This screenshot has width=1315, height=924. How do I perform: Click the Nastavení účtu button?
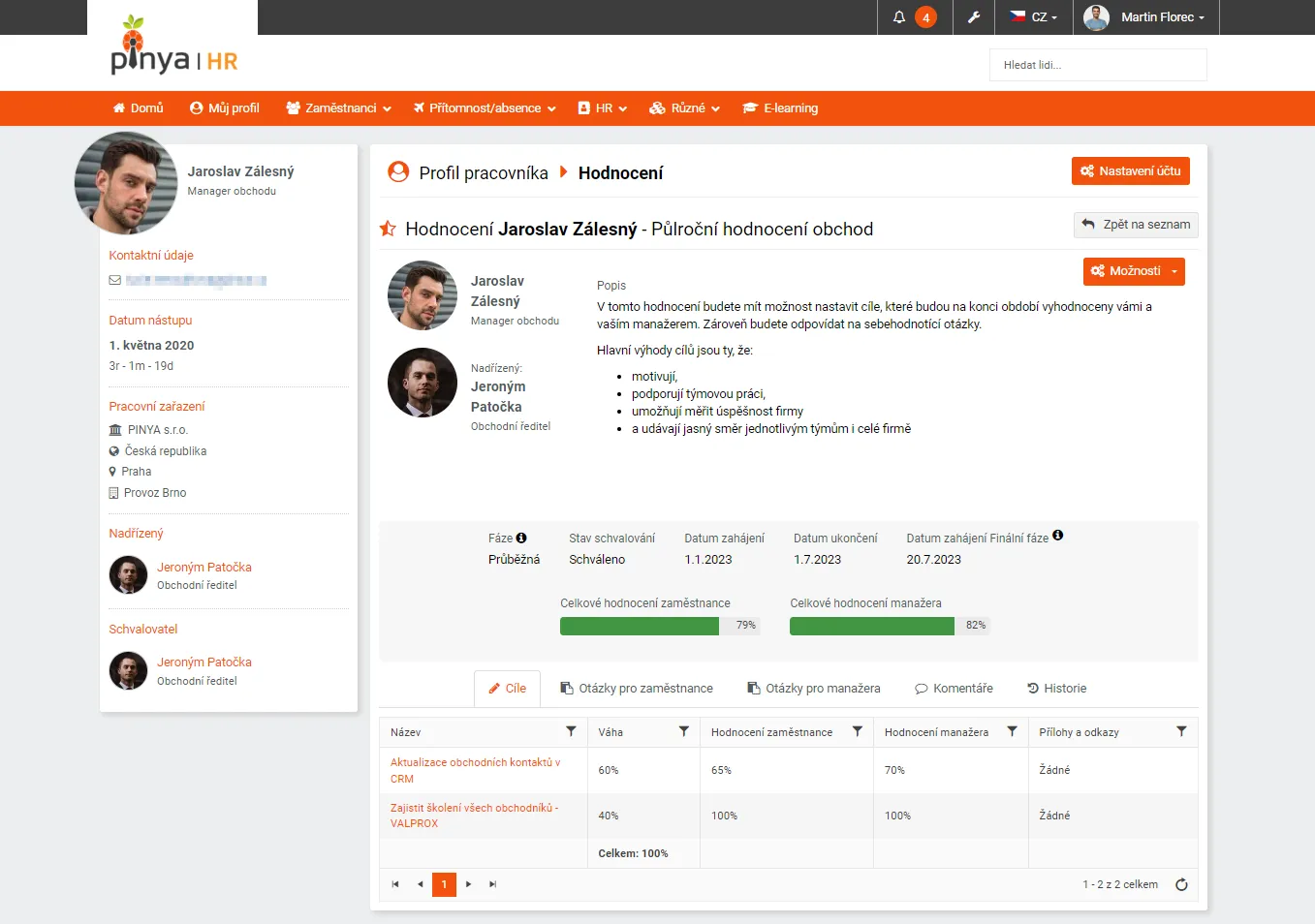1131,171
